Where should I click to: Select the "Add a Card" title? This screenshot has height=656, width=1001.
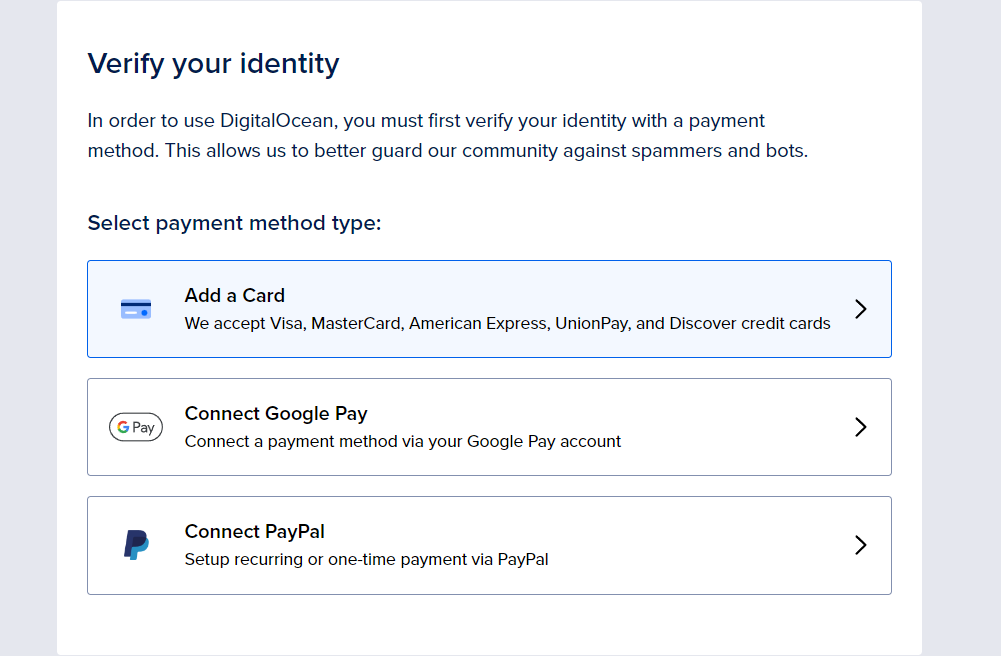pyautogui.click(x=235, y=296)
